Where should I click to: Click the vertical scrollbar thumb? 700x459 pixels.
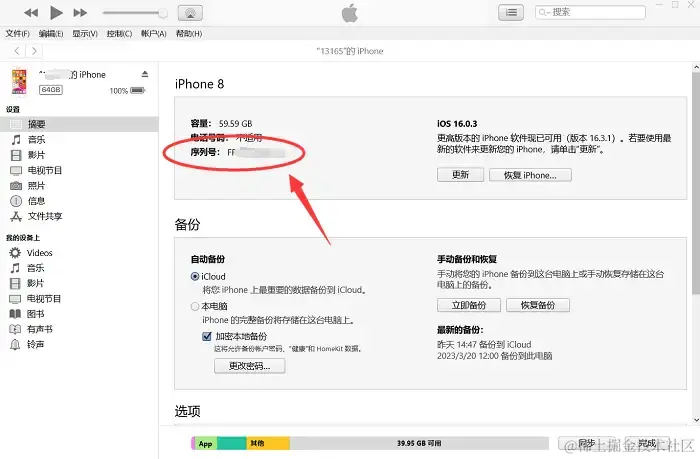[x=696, y=183]
